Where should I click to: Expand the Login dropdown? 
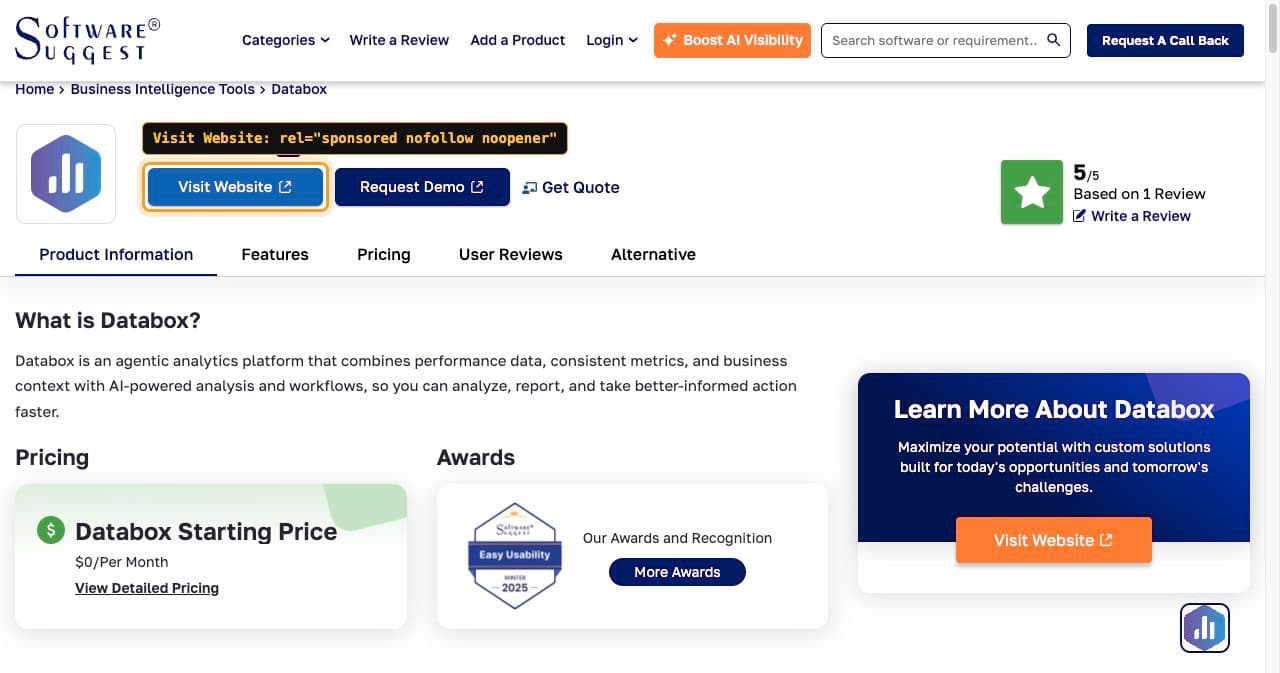tap(611, 40)
